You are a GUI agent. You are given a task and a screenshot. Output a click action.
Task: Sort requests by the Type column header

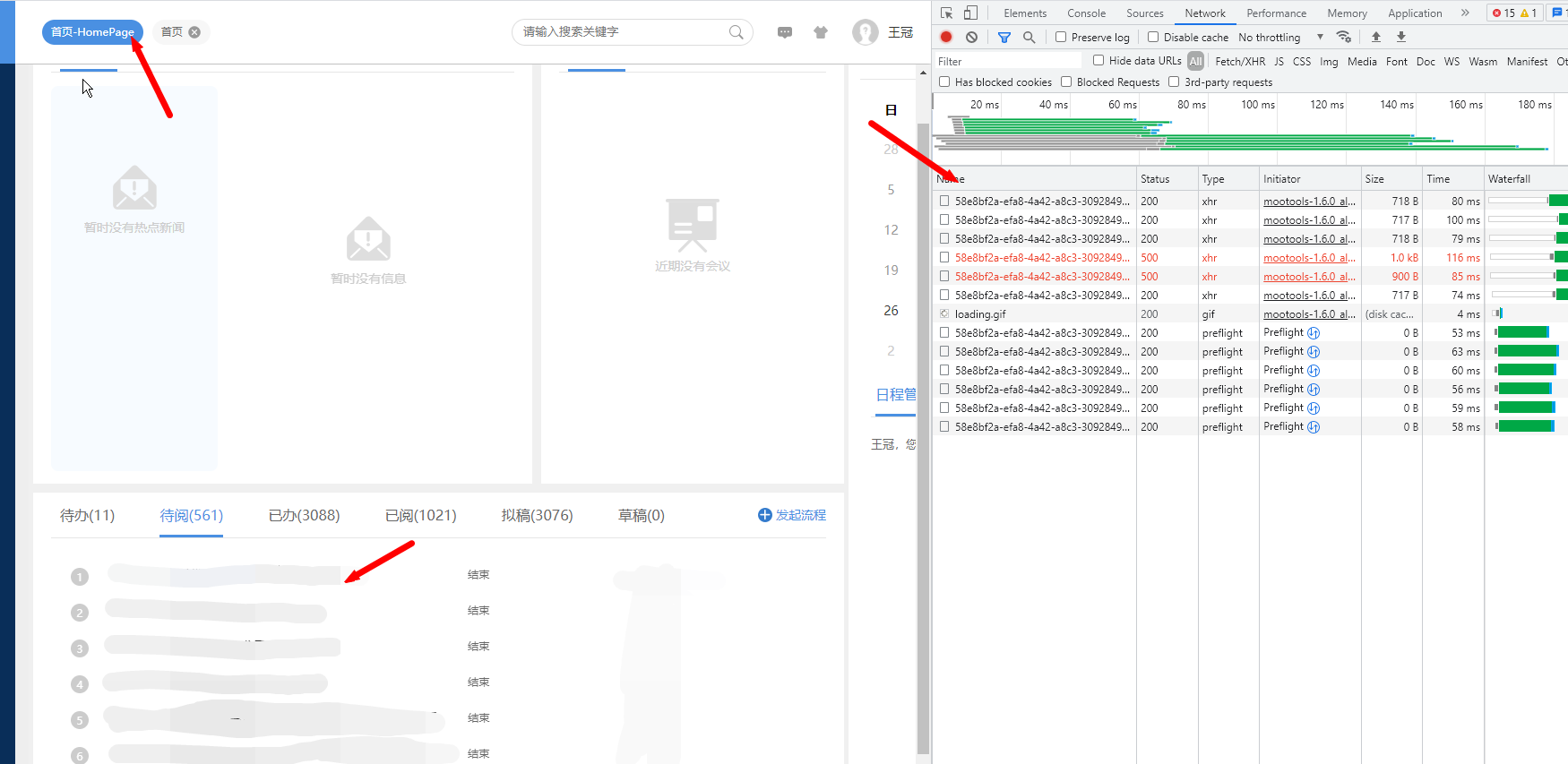point(1229,179)
